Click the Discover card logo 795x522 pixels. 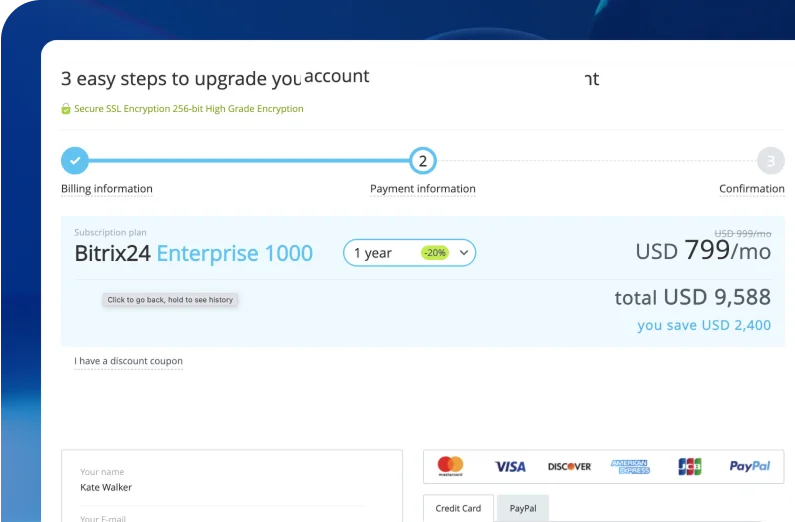[569, 466]
